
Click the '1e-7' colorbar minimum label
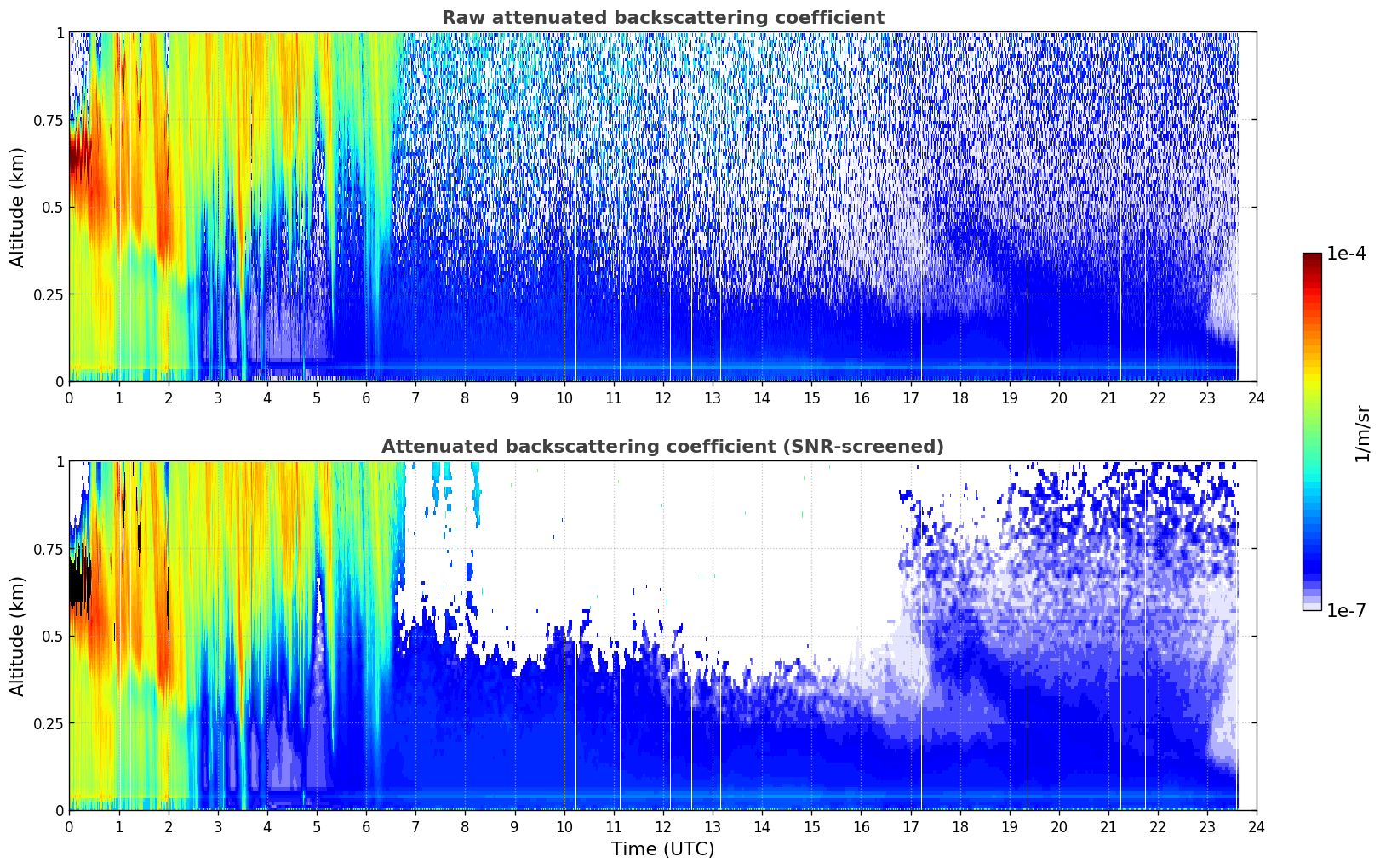point(1346,610)
